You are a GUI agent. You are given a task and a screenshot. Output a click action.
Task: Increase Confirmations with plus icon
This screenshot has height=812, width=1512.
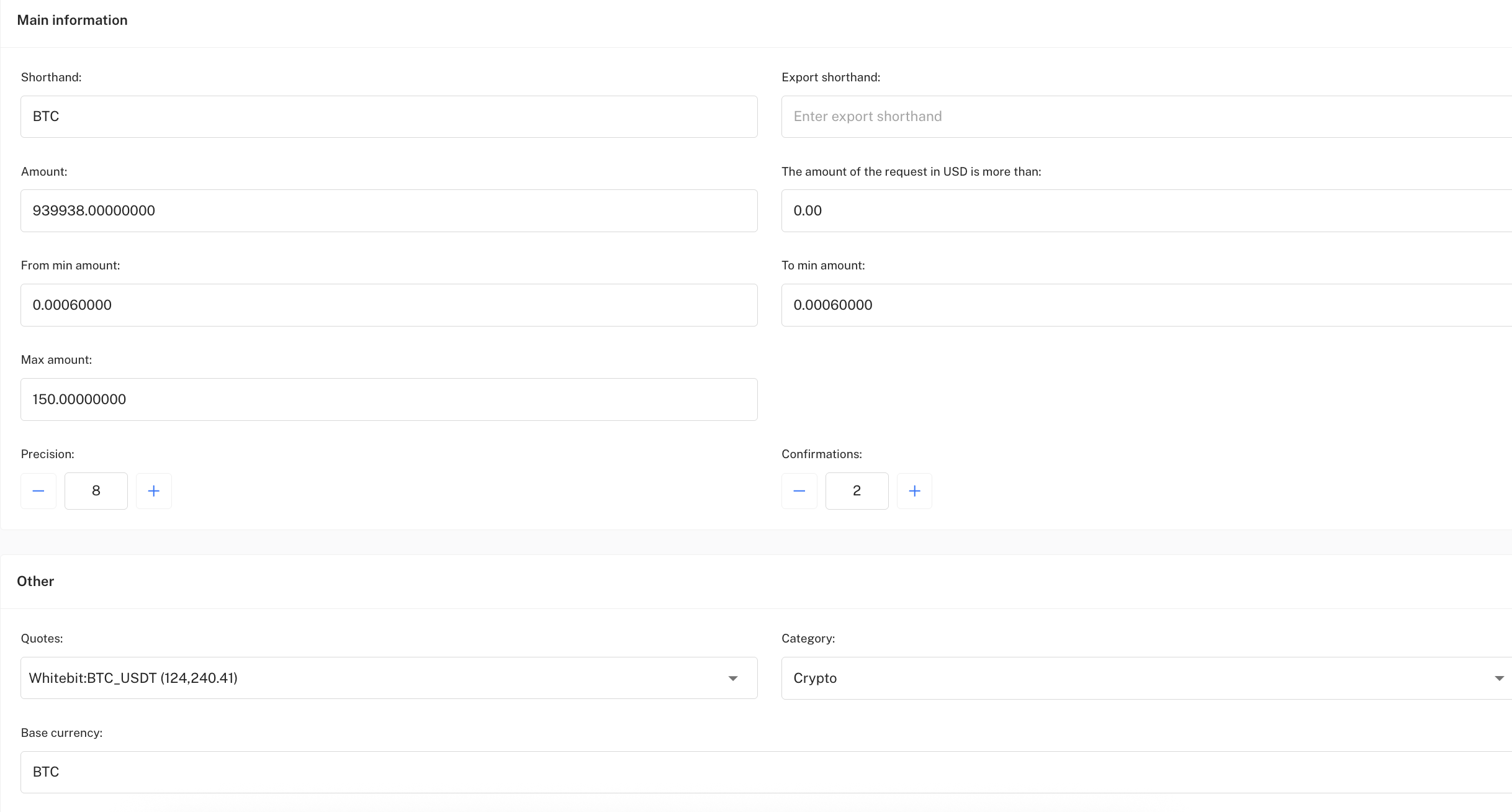[914, 491]
